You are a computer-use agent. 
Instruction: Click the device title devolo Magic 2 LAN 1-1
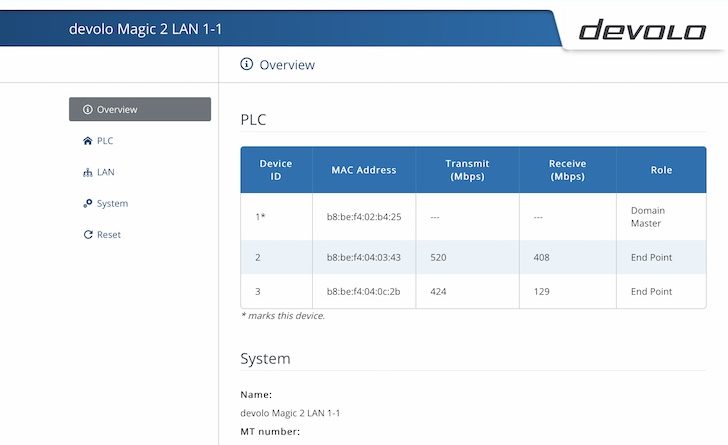145,29
